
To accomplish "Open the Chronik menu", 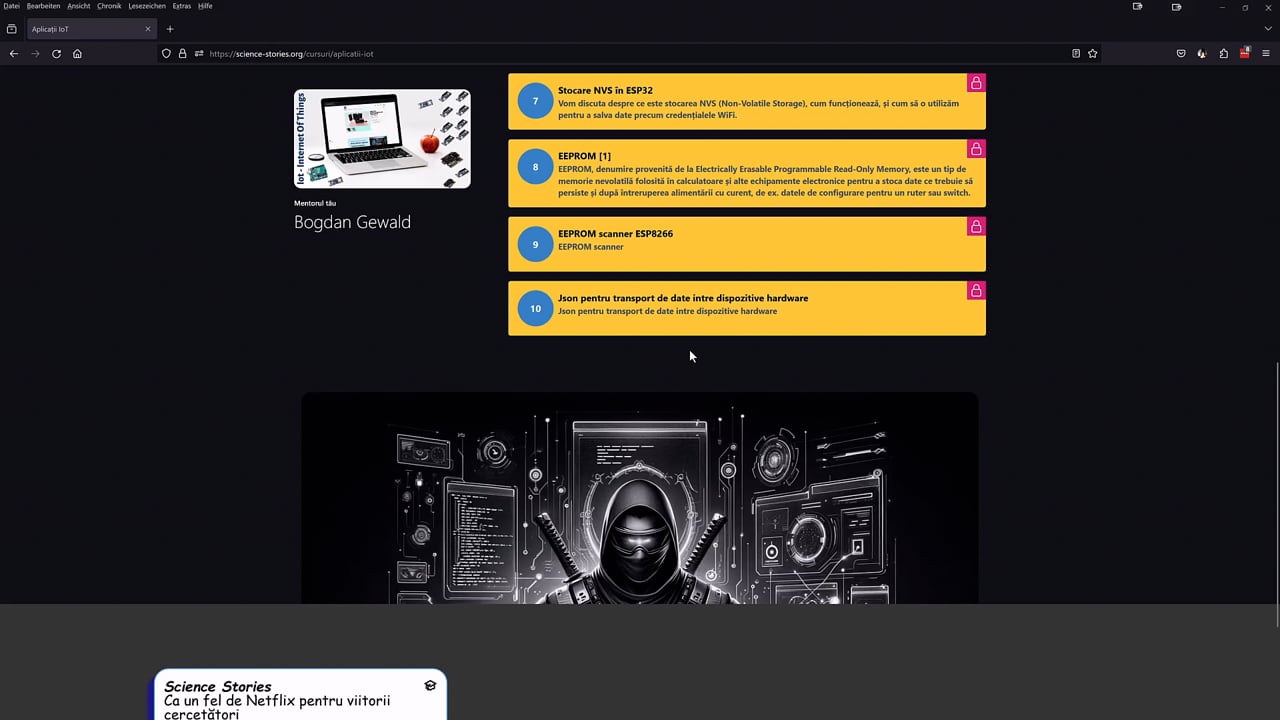I will coord(109,6).
